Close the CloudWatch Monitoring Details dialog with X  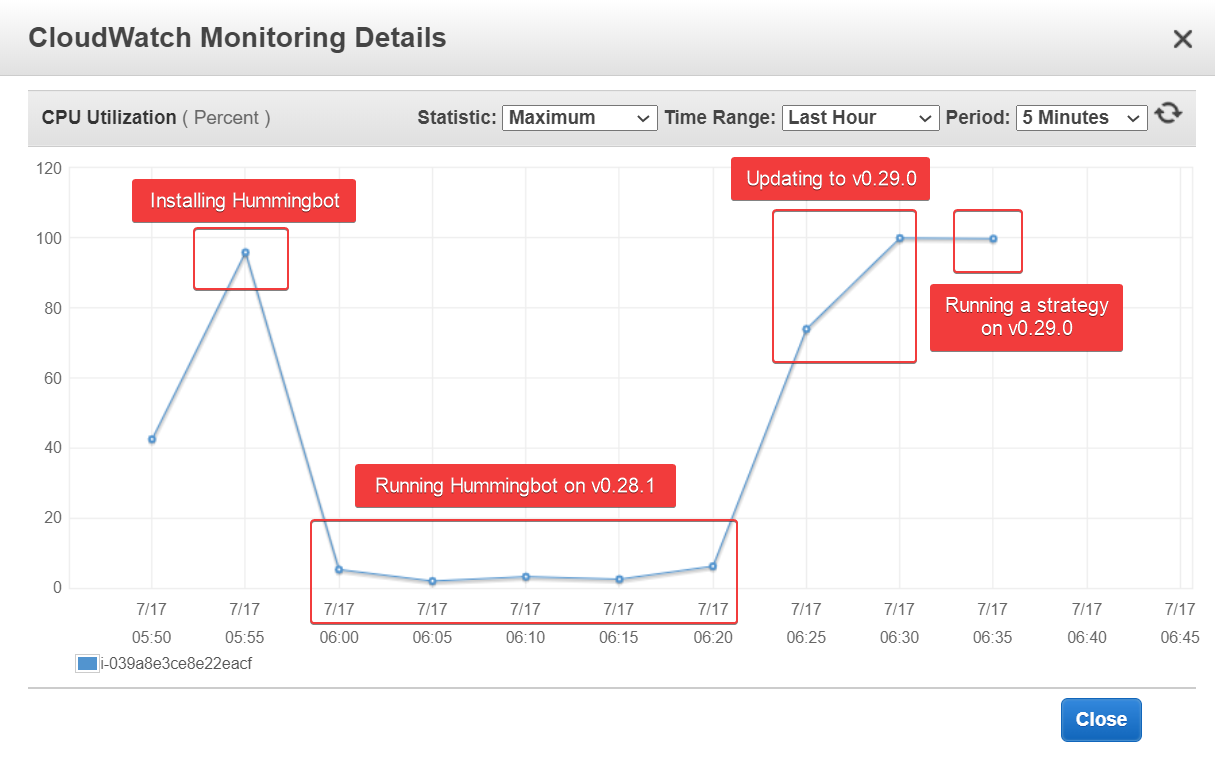point(1182,39)
